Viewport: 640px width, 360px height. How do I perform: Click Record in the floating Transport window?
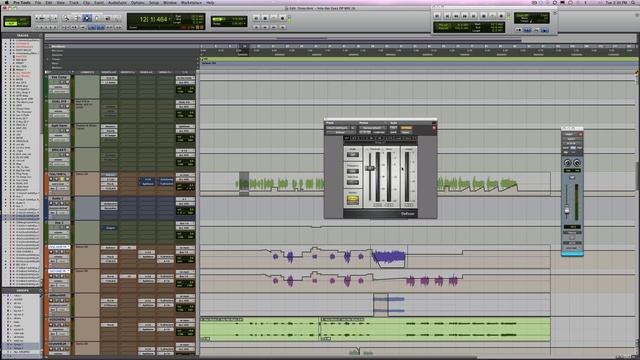click(501, 16)
